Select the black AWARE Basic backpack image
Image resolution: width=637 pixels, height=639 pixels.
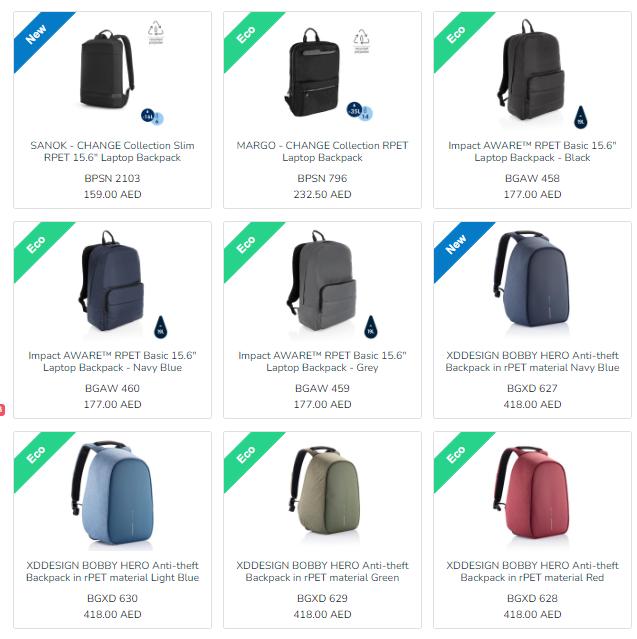coord(531,70)
